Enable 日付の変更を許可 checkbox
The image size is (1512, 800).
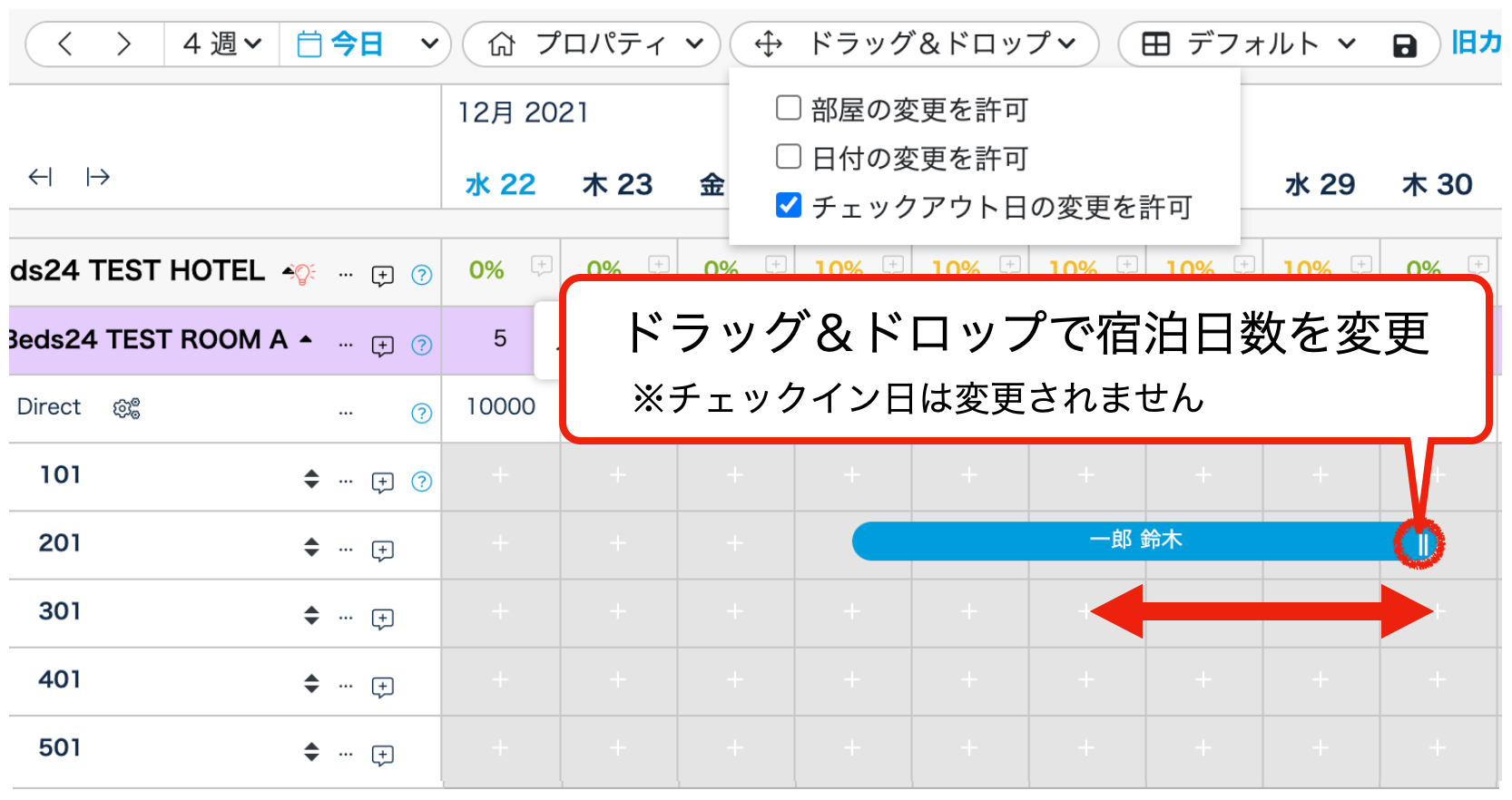789,157
